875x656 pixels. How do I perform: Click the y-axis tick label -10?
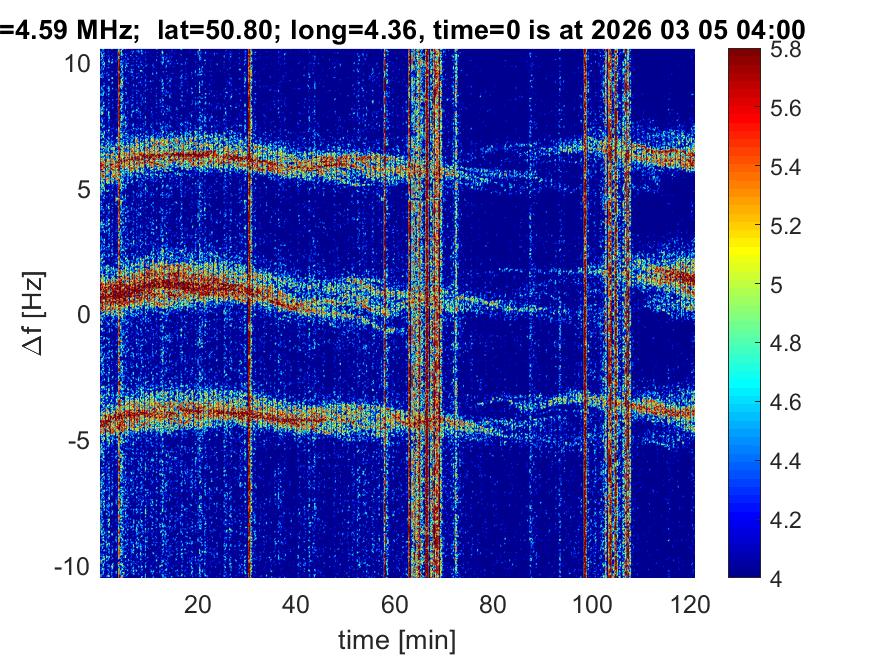(74, 565)
